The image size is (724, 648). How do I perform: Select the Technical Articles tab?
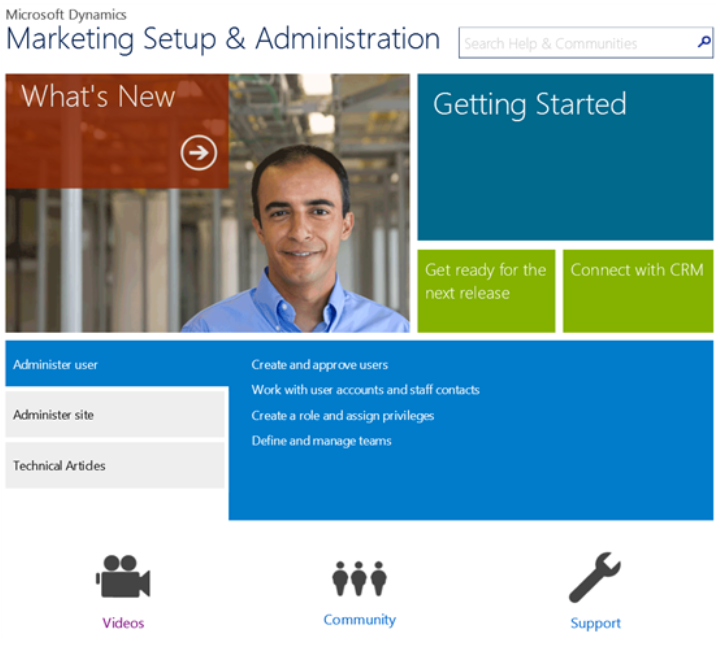point(115,466)
